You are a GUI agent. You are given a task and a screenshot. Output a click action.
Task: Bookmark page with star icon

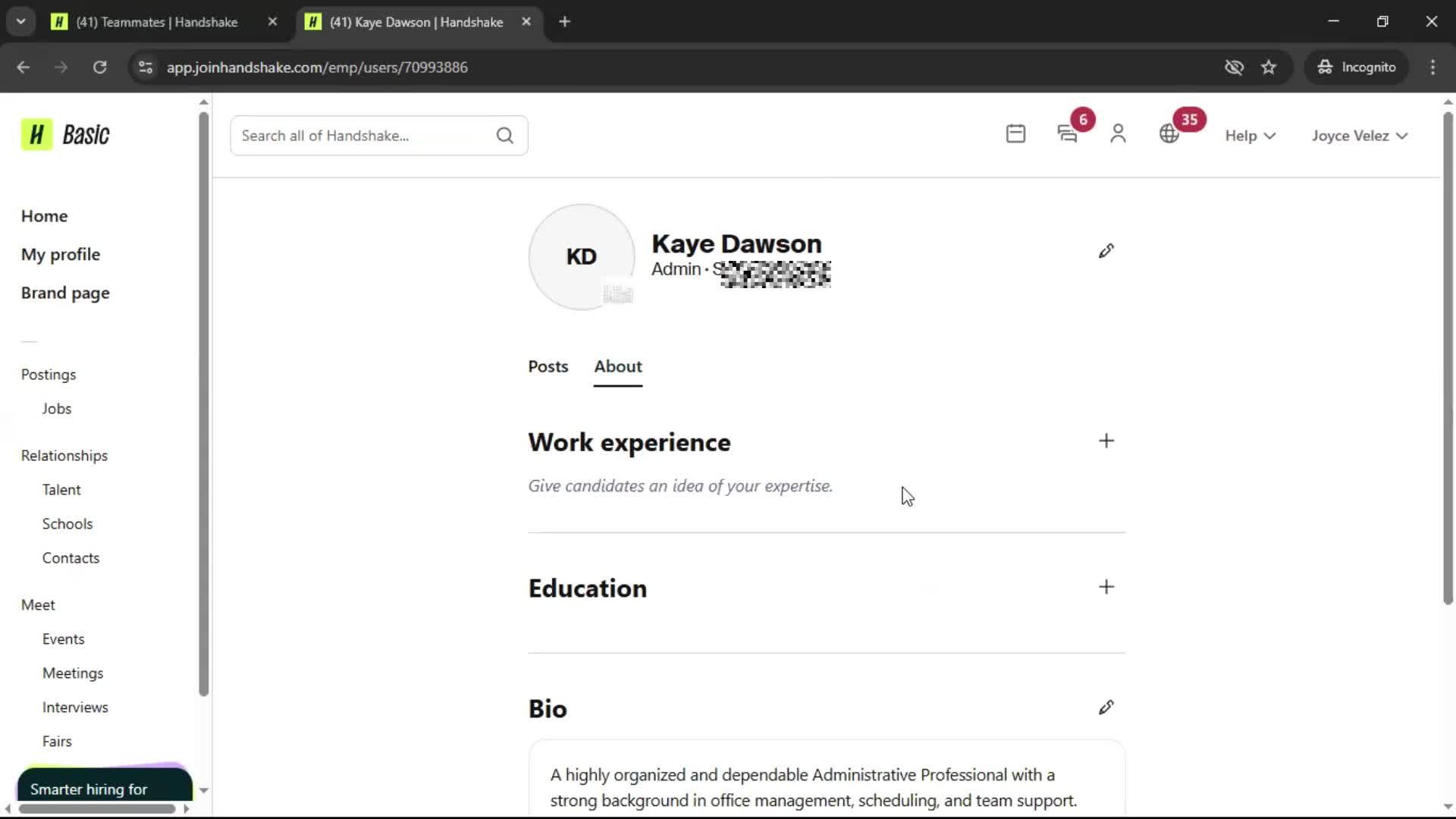pos(1269,67)
